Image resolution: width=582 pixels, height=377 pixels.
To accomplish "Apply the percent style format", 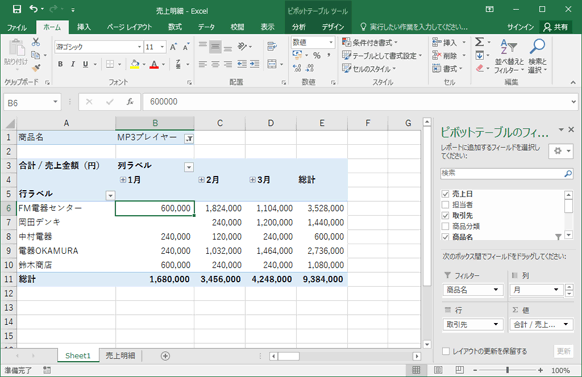I will [x=317, y=56].
